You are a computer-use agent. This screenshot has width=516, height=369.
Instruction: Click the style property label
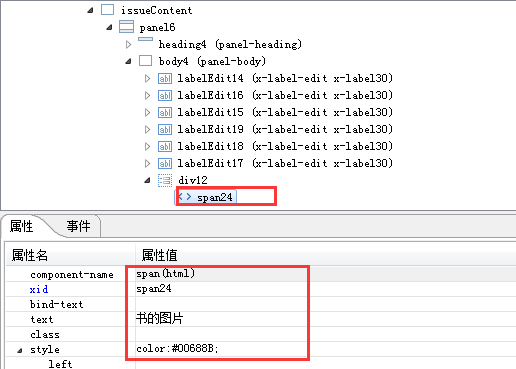[x=45, y=350]
